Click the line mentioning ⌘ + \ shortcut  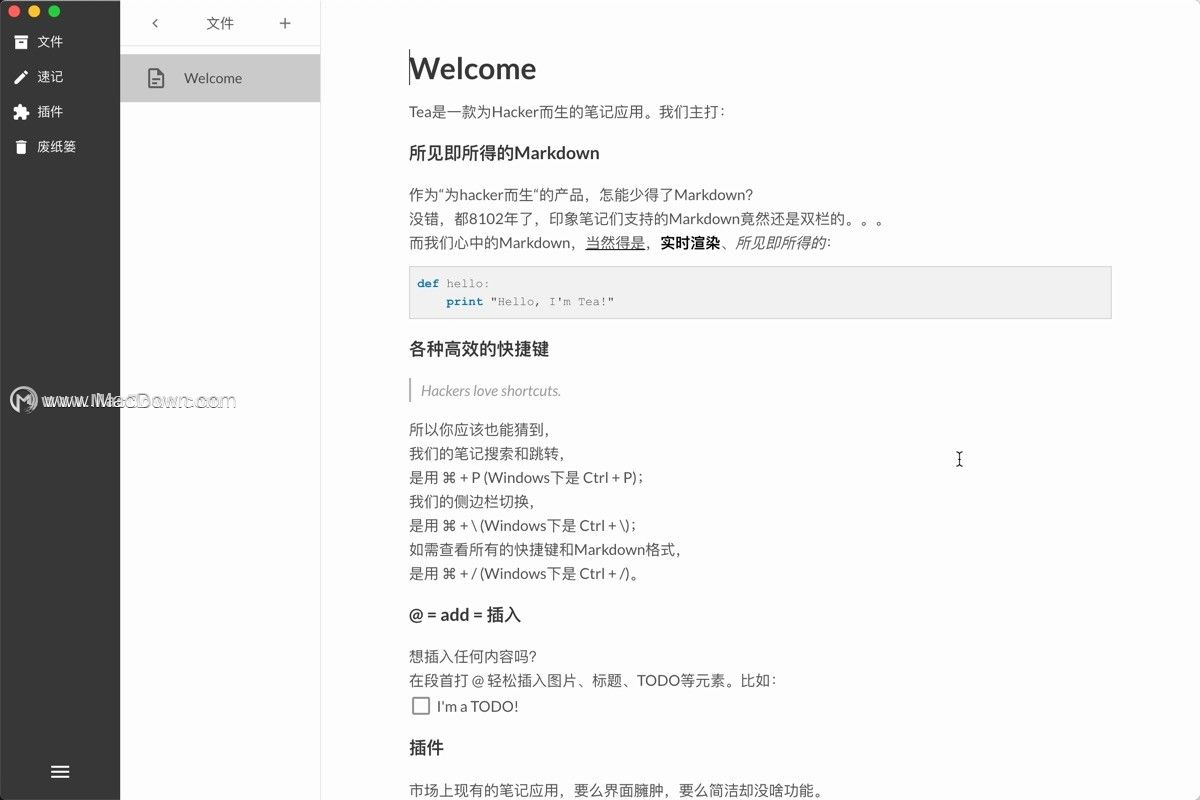pyautogui.click(x=523, y=526)
